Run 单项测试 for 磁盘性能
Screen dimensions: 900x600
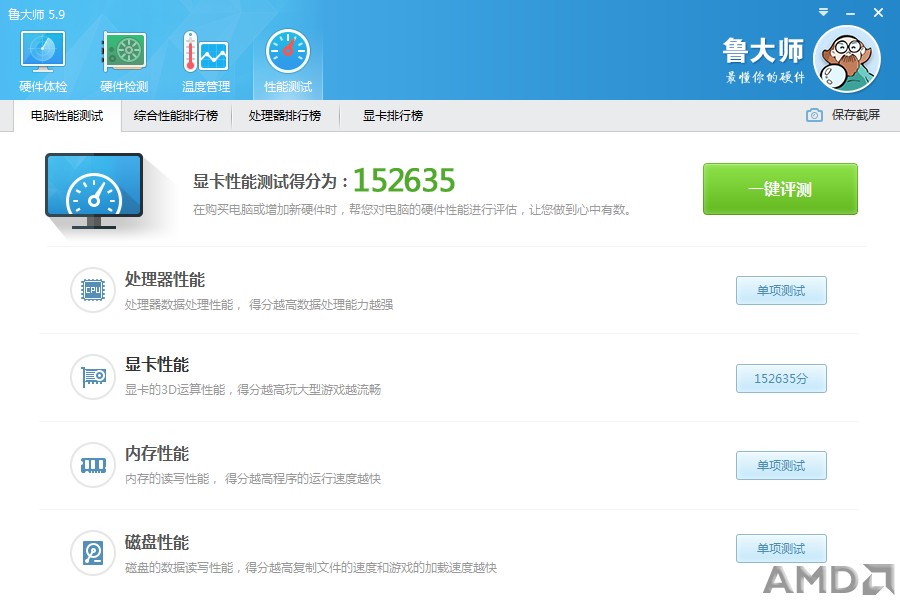[781, 548]
